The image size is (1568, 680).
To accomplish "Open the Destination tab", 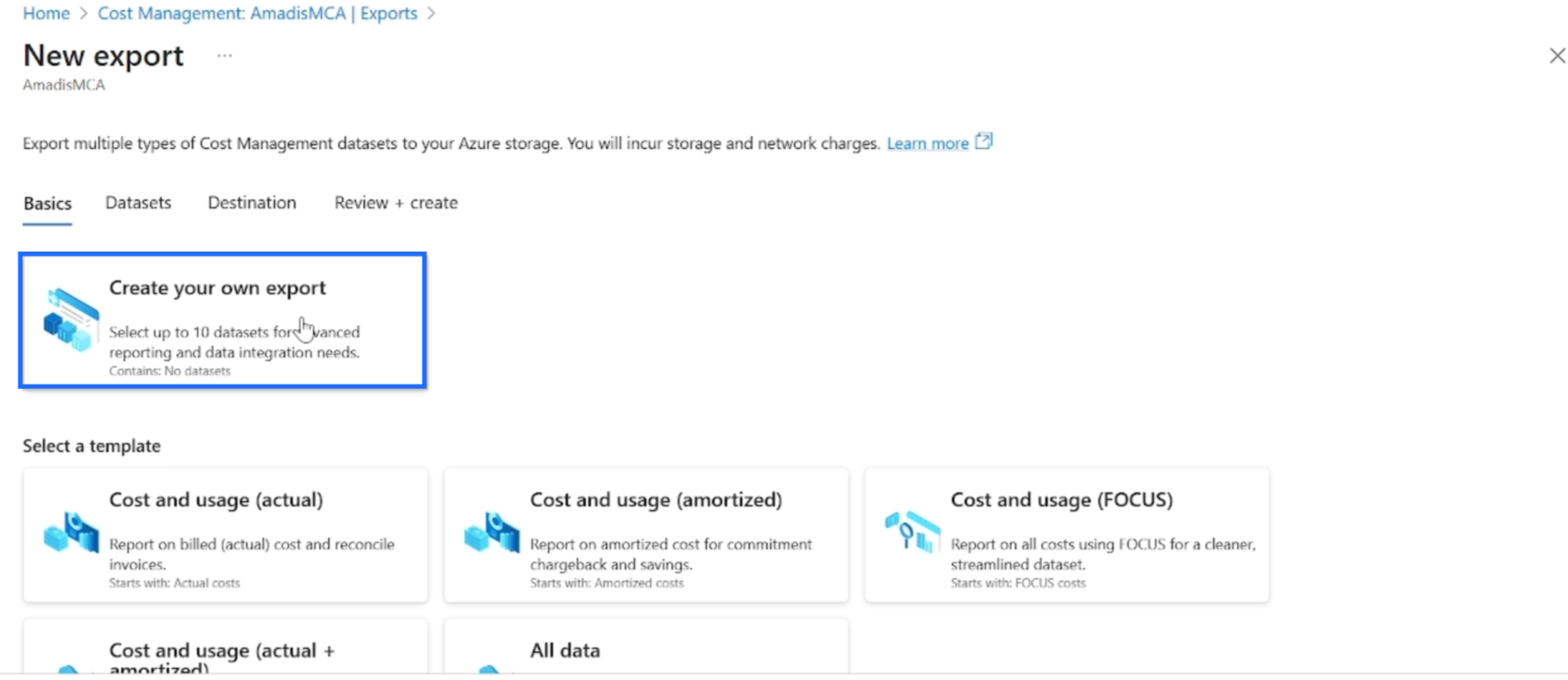I will 252,203.
